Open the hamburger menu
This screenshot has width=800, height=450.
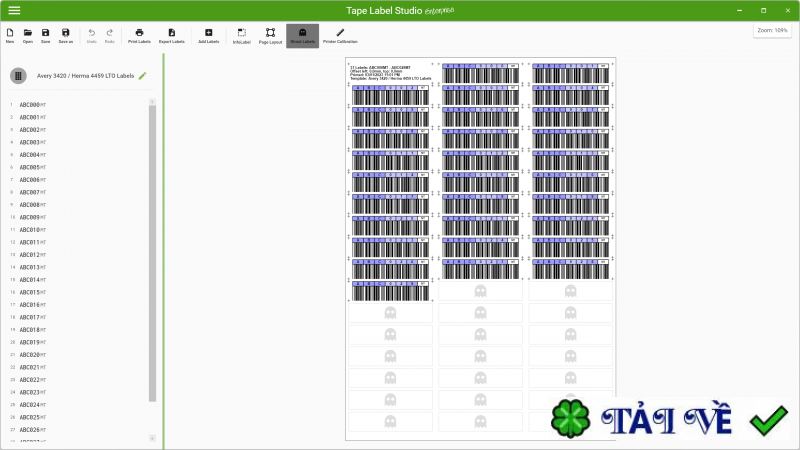[14, 10]
